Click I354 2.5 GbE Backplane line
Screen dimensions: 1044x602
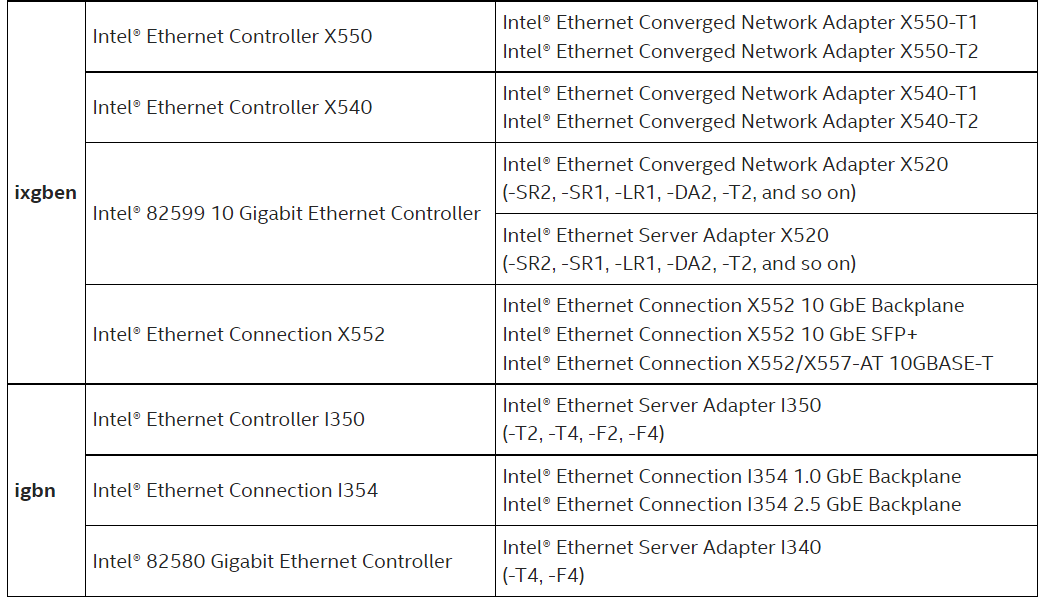732,505
